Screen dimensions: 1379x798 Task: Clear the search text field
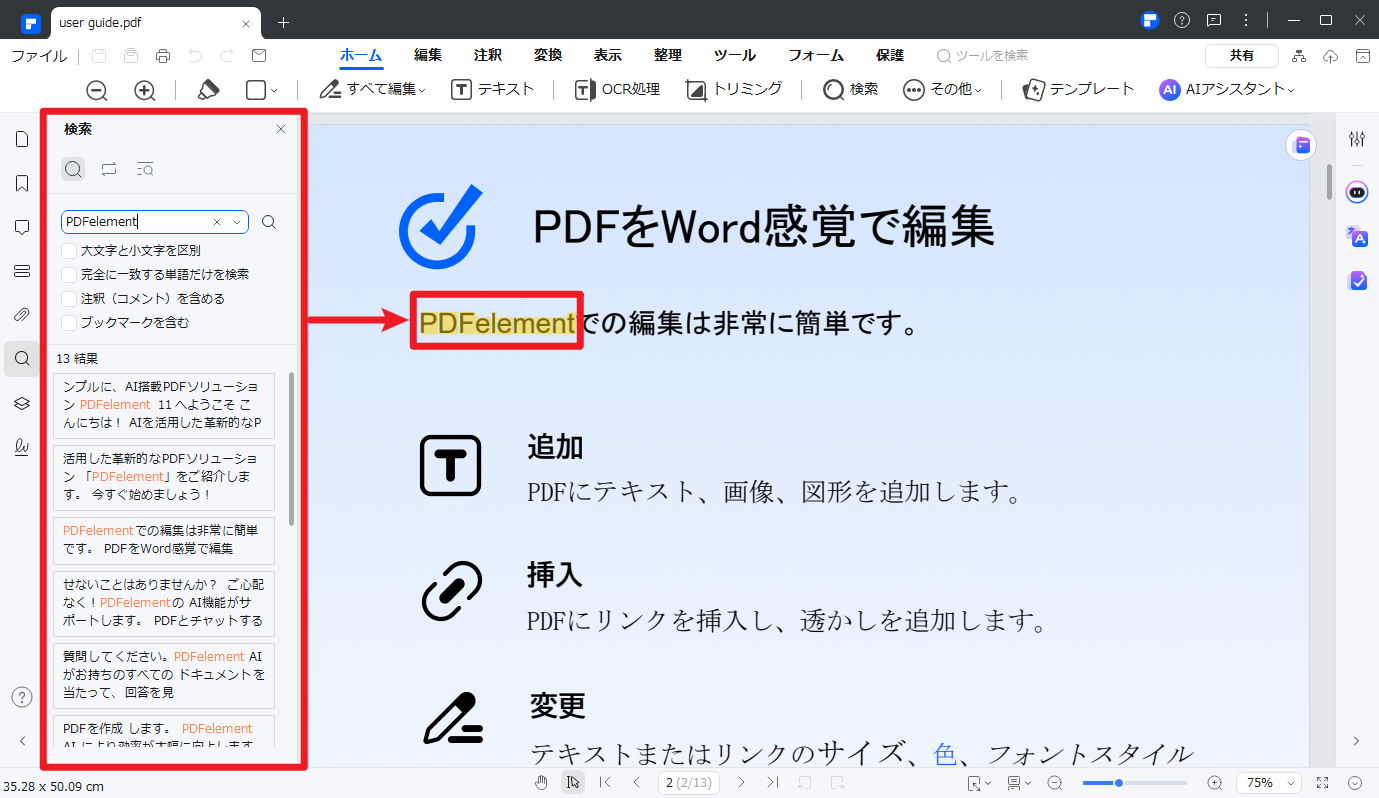tap(217, 222)
